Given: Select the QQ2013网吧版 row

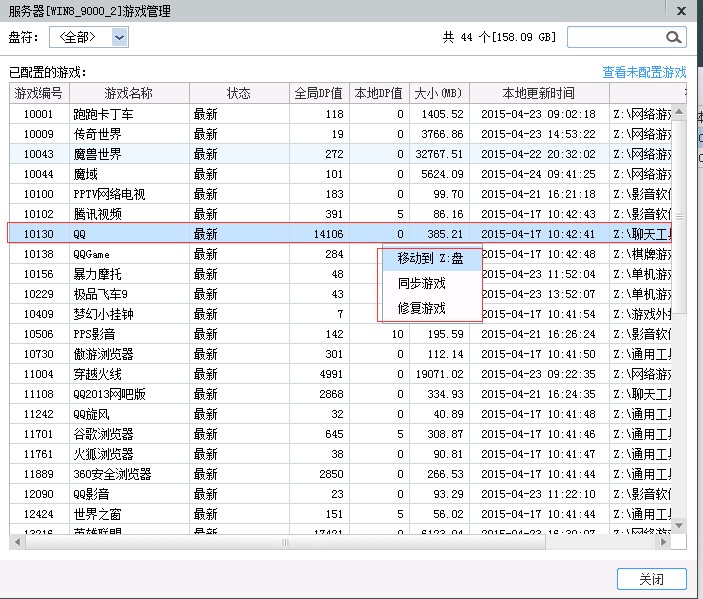Looking at the screenshot, I should pos(340,394).
